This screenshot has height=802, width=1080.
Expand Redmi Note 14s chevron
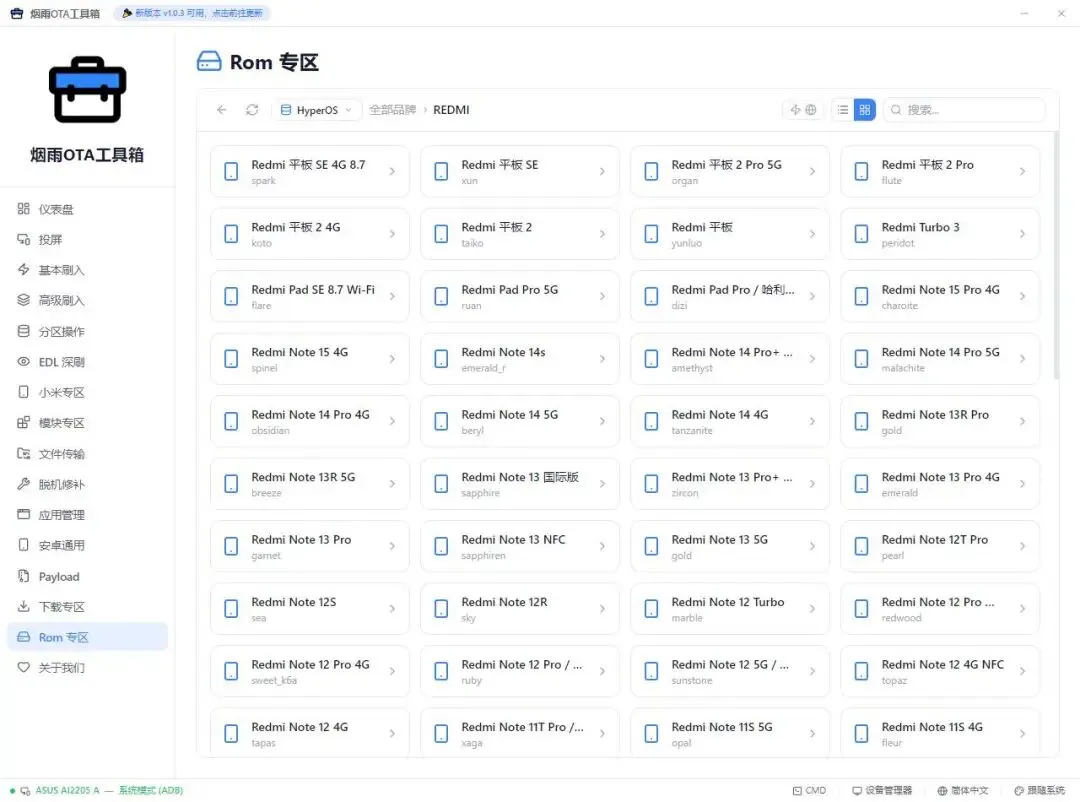602,358
